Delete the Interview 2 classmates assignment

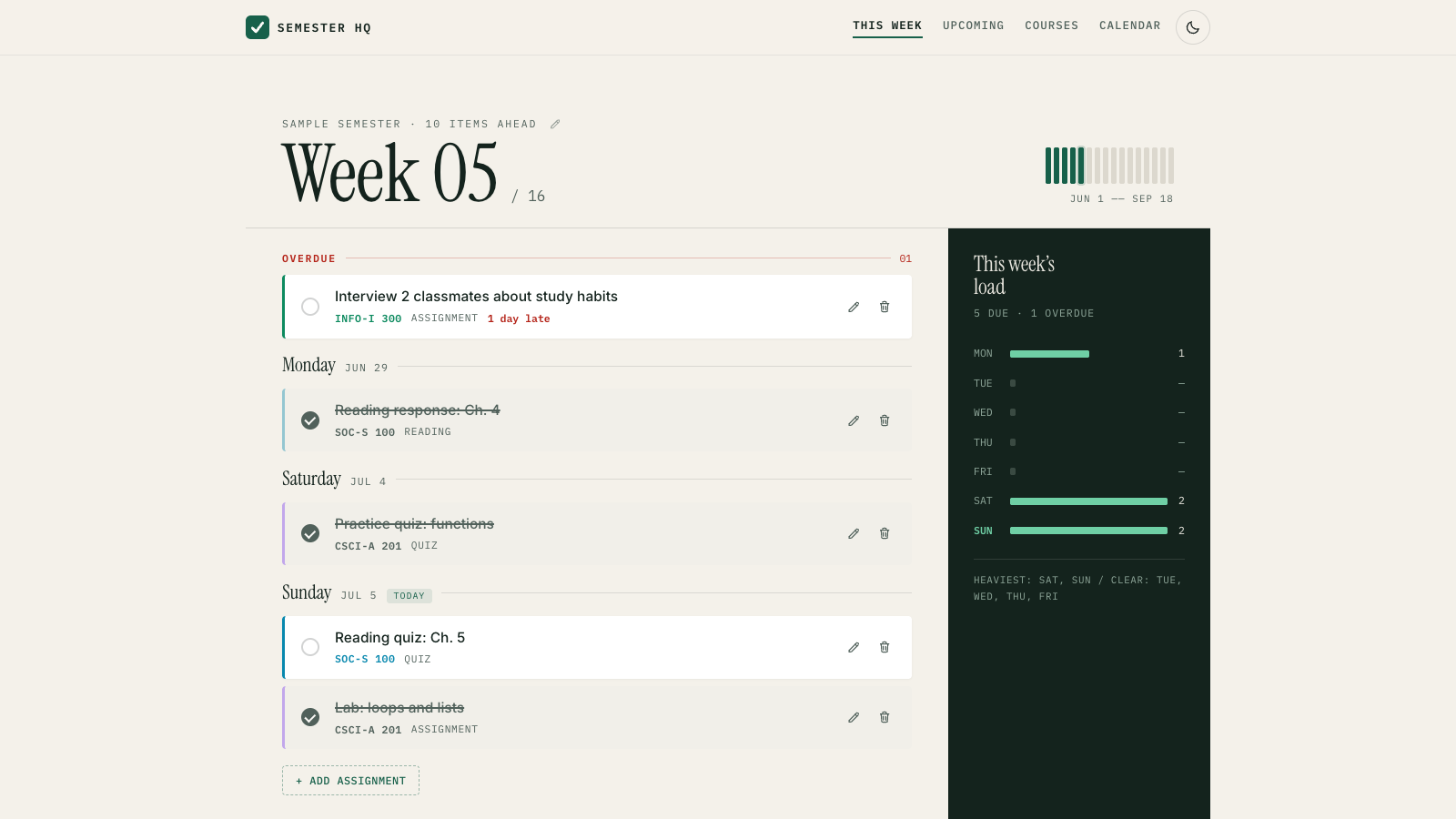885,307
